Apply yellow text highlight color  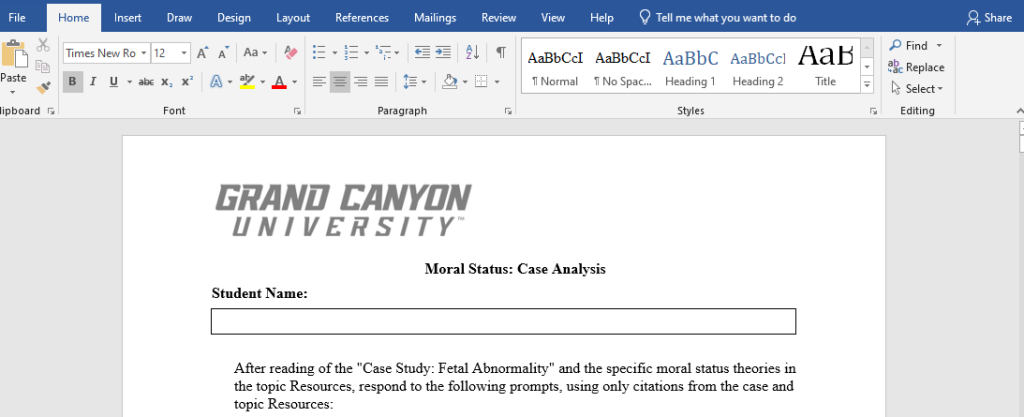click(x=248, y=82)
